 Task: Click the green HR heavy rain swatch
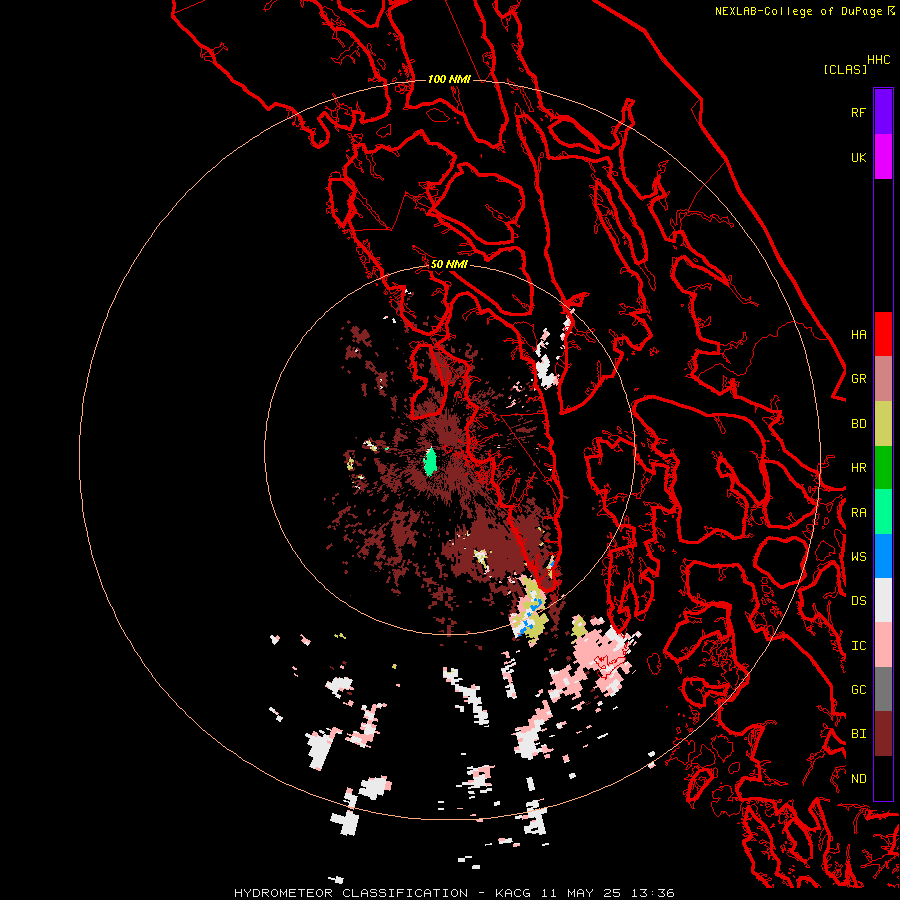point(883,468)
